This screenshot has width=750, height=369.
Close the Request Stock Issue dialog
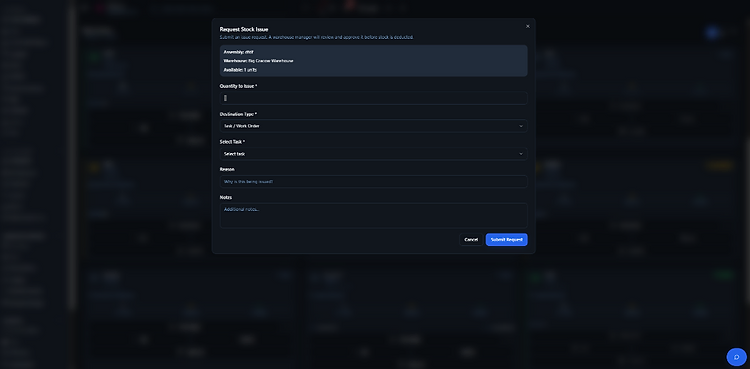pyautogui.click(x=528, y=26)
